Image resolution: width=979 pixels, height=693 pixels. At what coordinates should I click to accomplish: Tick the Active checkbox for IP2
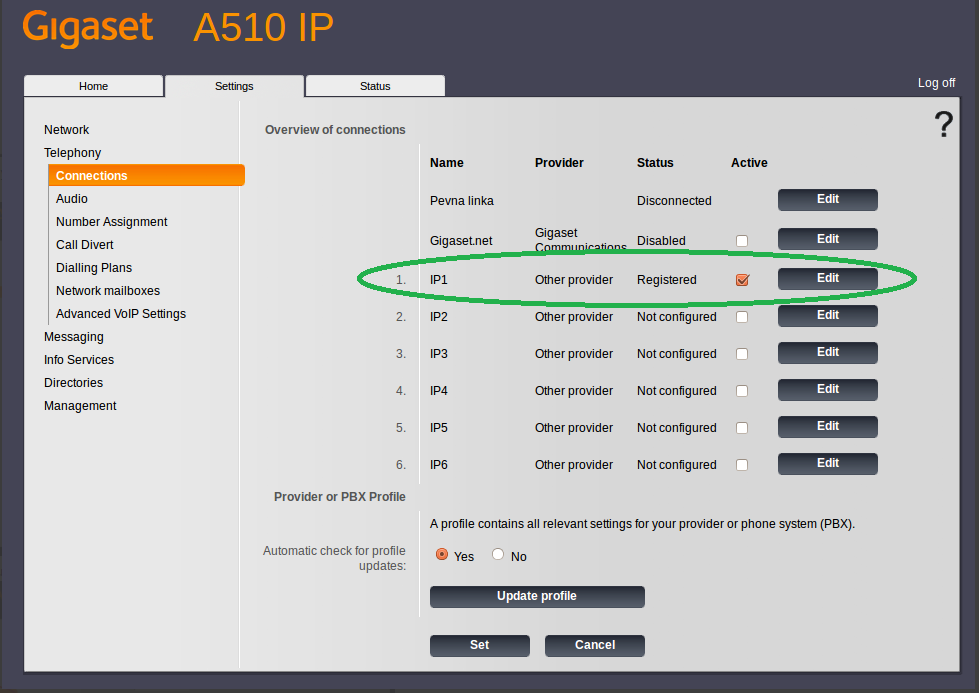[x=742, y=317]
